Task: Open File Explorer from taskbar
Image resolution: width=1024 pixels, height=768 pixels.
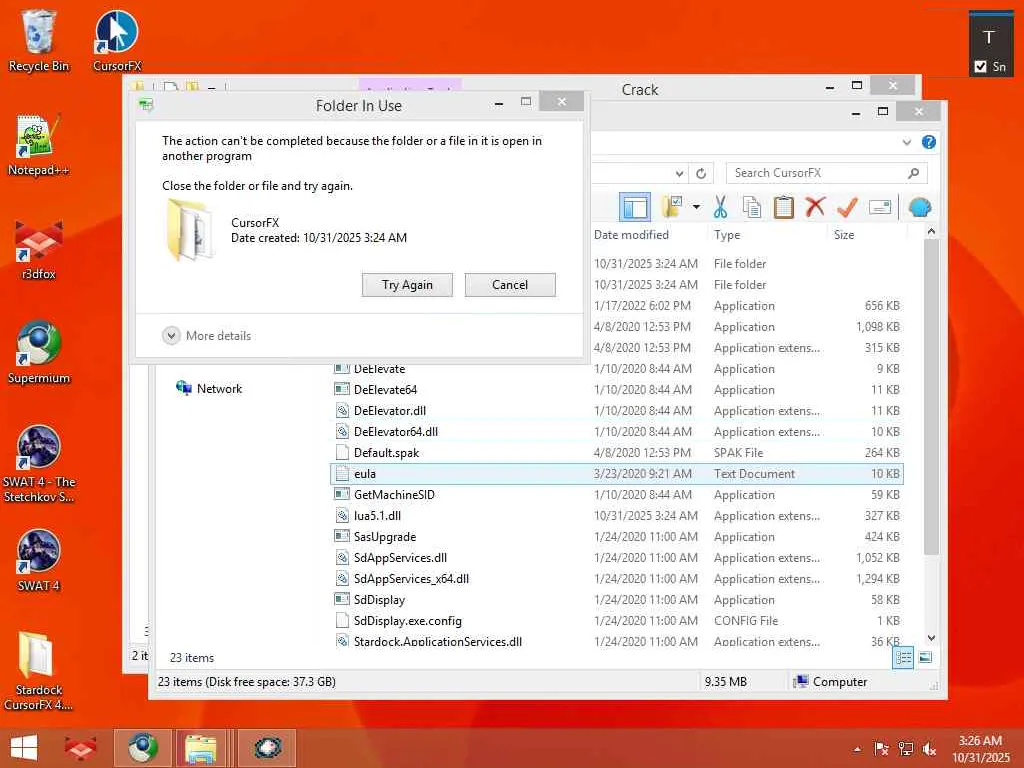Action: coord(200,748)
